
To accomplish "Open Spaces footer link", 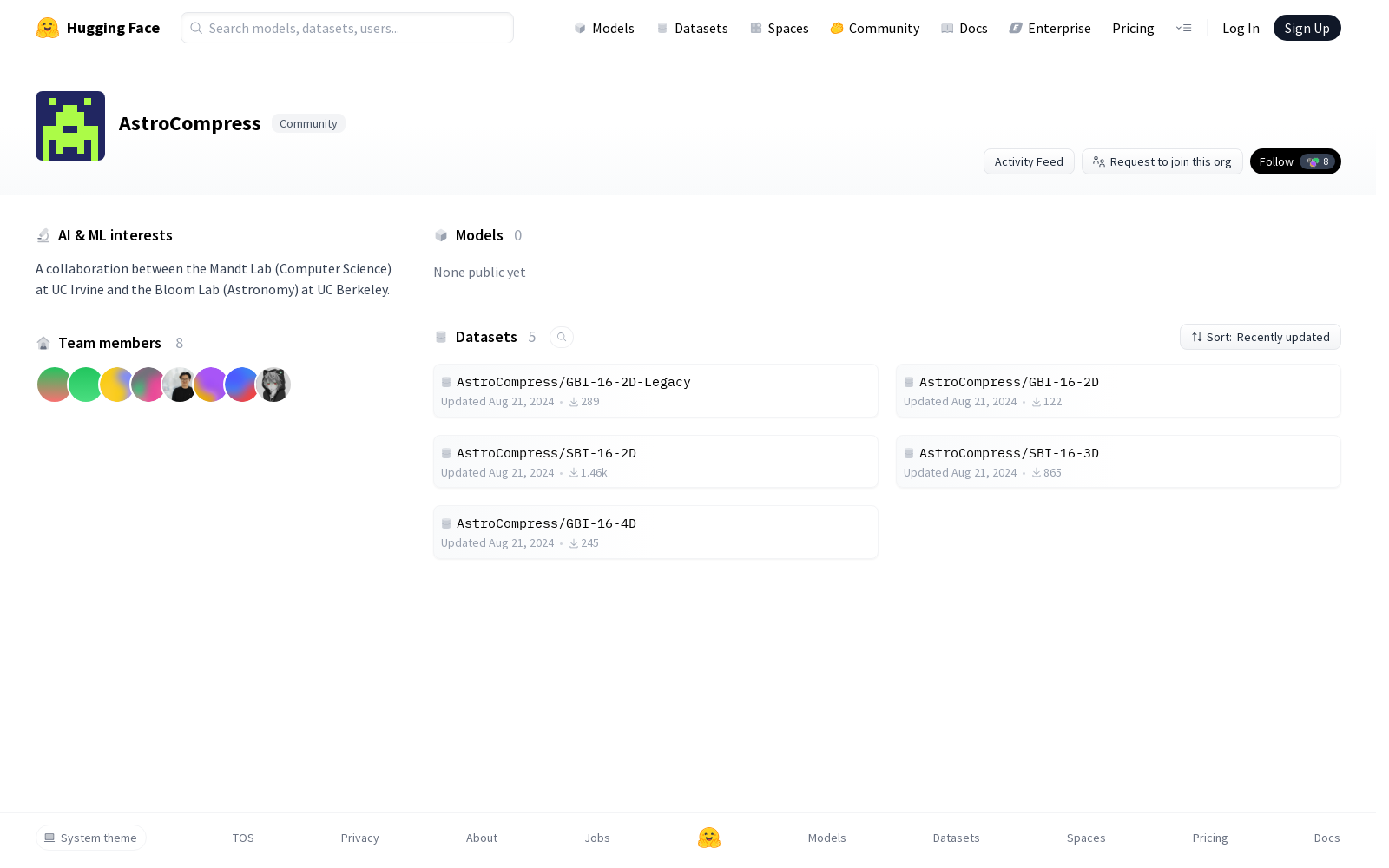I will click(1086, 838).
